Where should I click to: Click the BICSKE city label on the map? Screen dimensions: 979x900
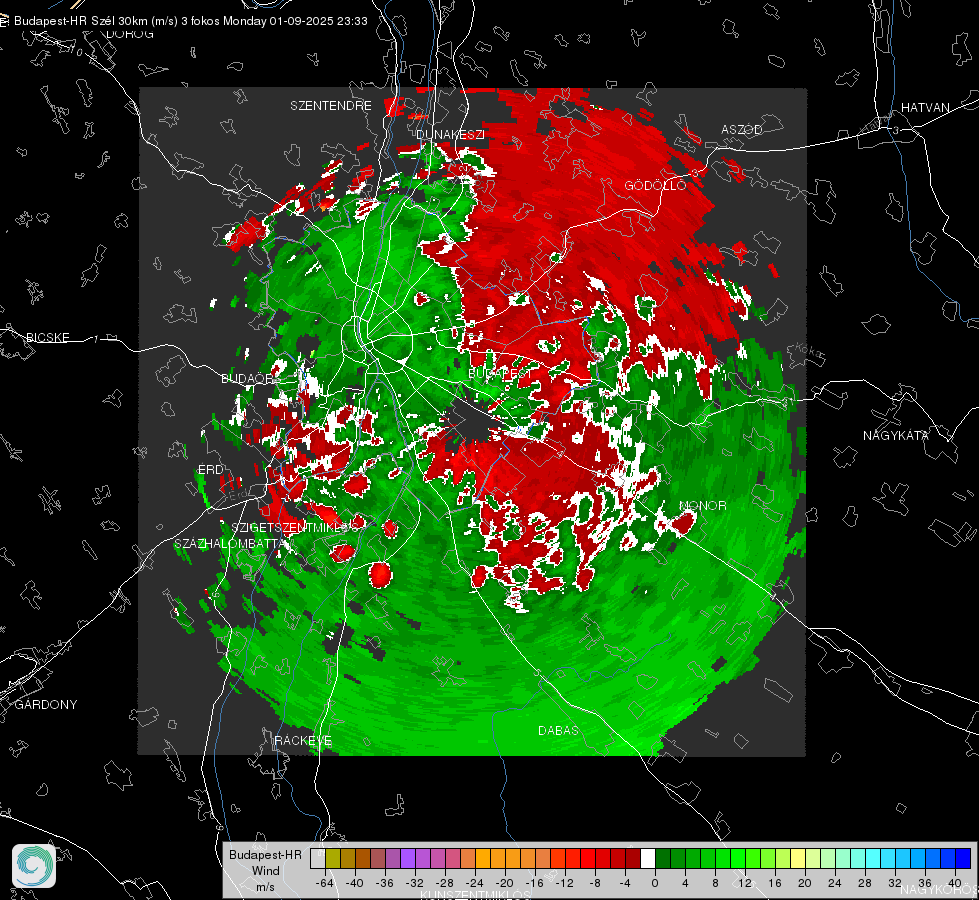tap(48, 338)
